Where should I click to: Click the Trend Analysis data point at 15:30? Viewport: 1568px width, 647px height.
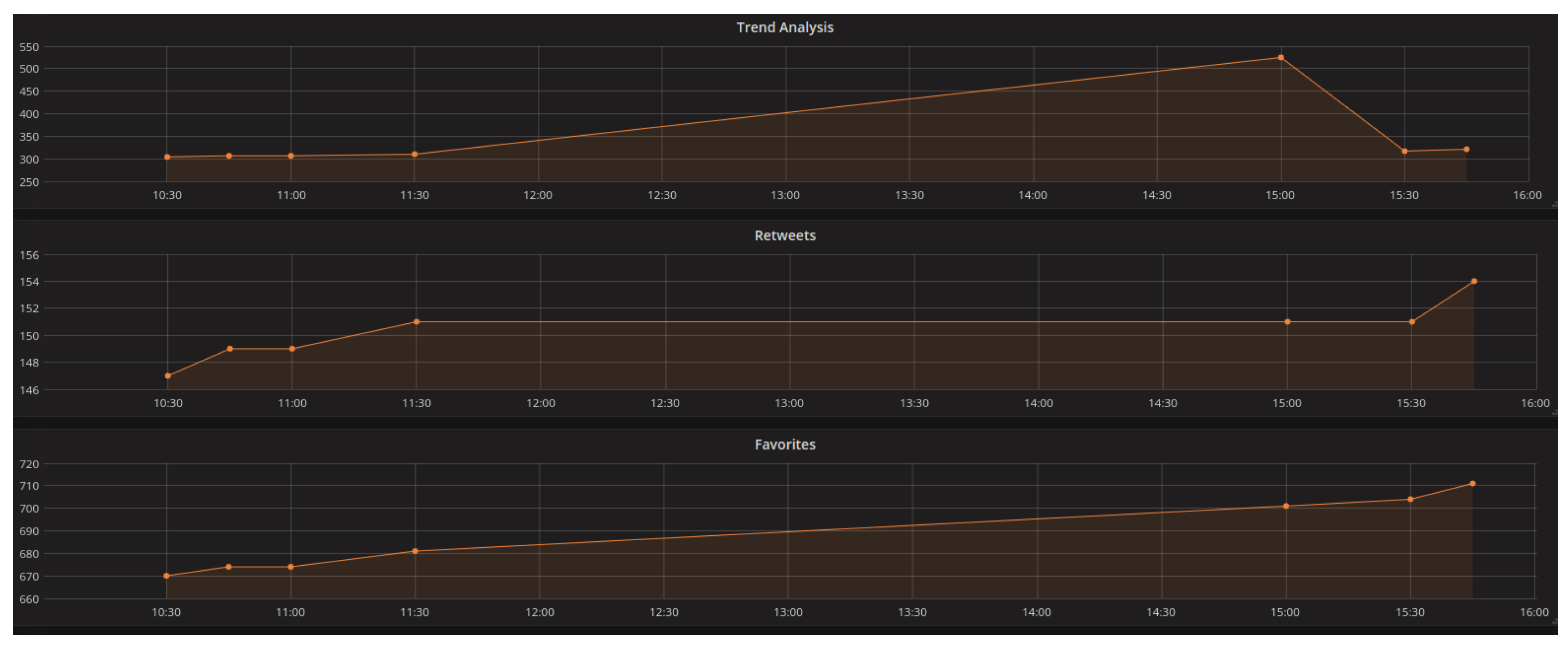1404,151
